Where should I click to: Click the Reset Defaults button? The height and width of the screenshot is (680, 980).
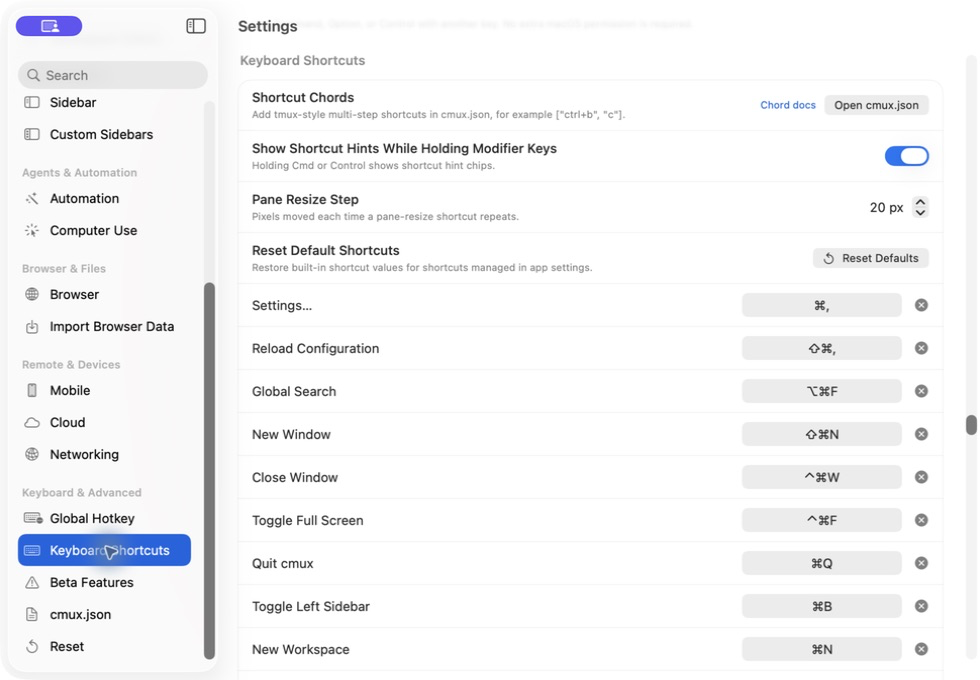pos(871,258)
